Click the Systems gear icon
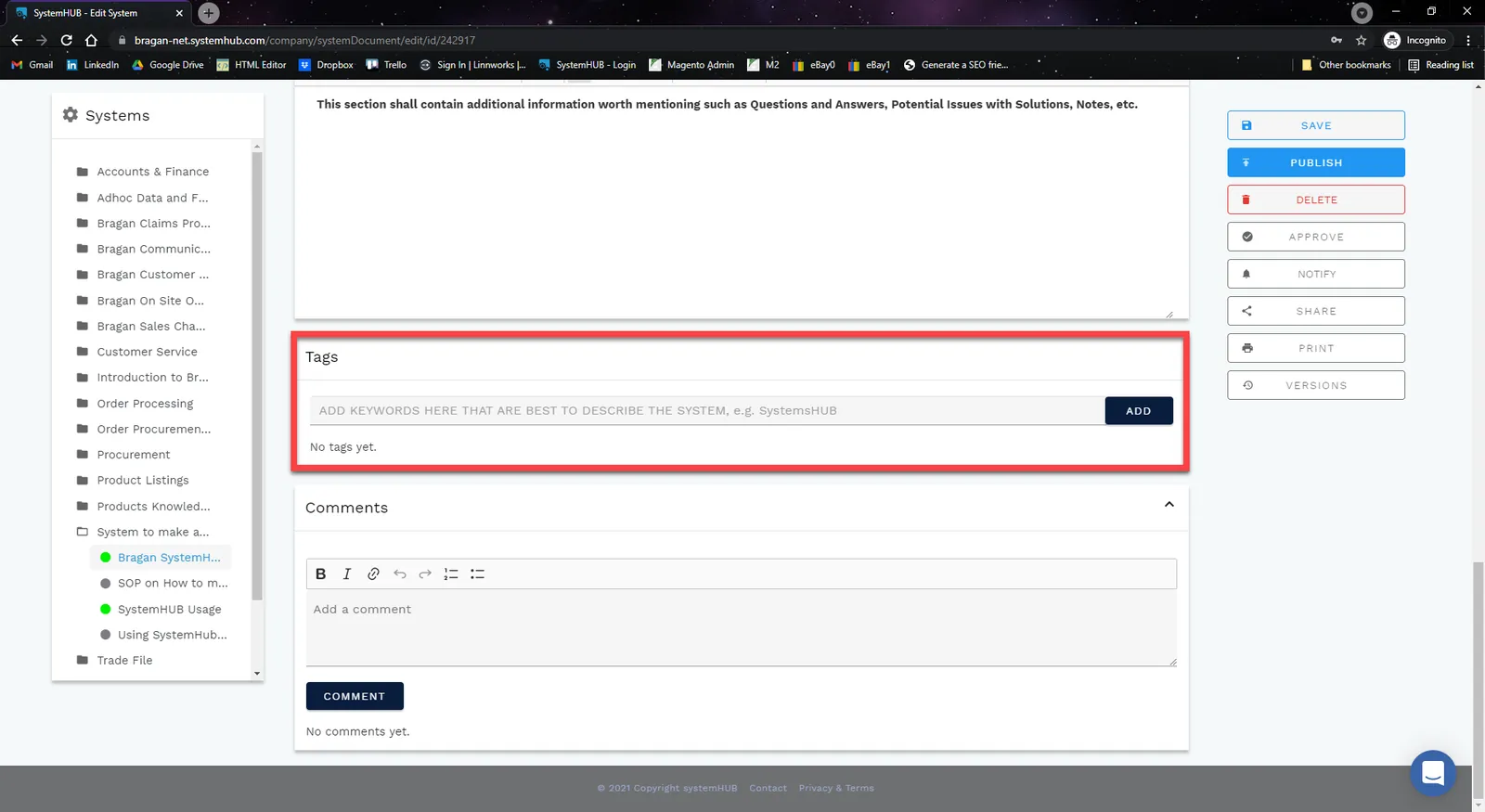The image size is (1485, 812). [71, 114]
